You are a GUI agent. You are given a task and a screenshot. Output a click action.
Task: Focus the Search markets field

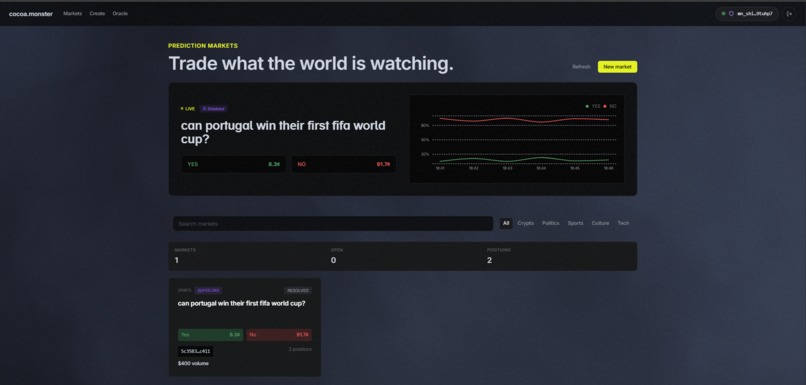coord(333,224)
